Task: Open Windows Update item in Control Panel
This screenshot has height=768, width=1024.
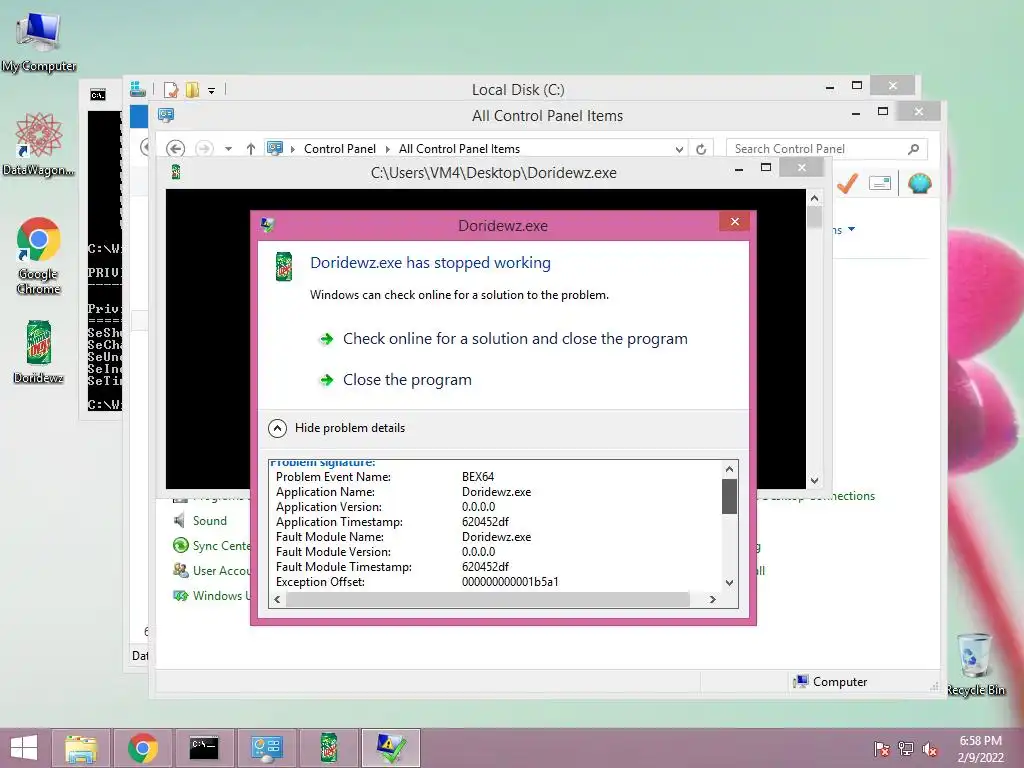Action: coord(210,596)
